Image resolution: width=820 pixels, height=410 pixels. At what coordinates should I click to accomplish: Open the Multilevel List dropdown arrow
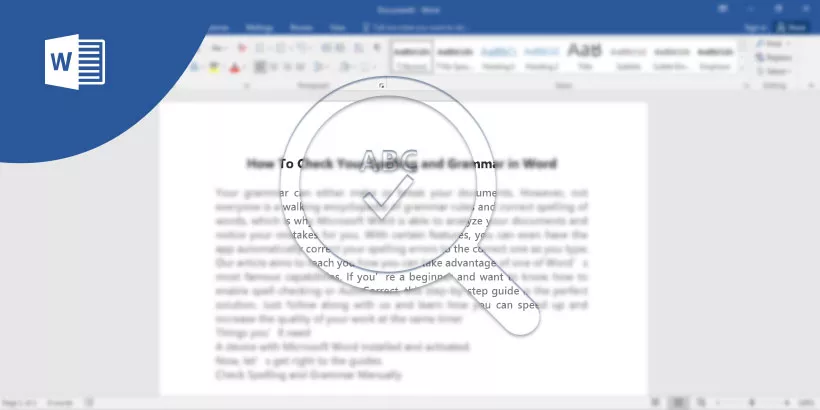point(310,48)
